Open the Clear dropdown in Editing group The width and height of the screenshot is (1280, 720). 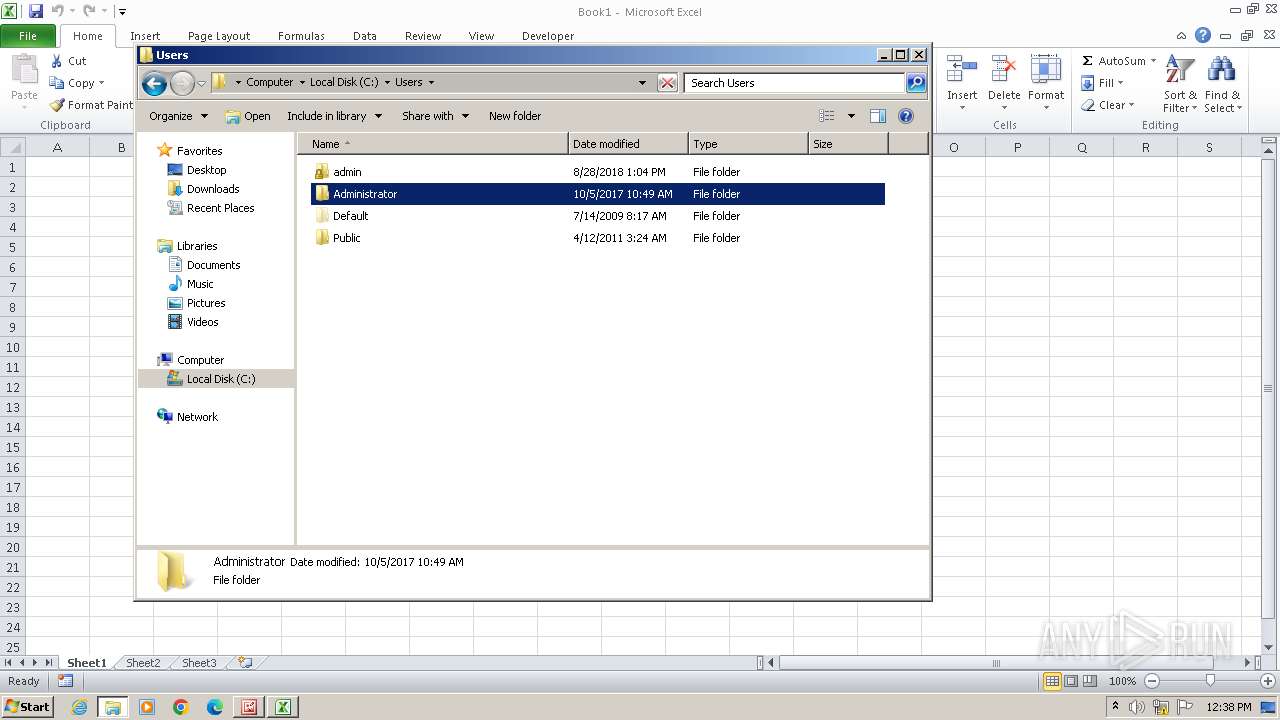1107,105
